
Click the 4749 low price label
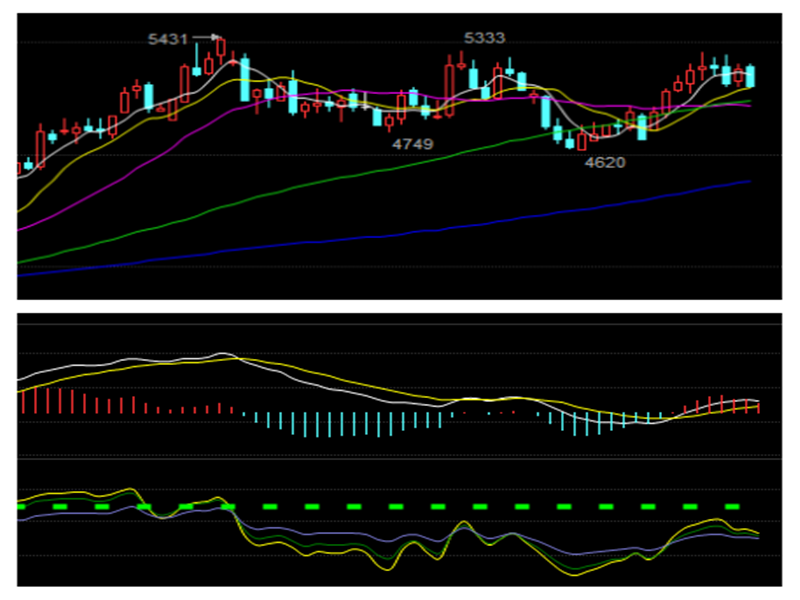click(x=412, y=144)
